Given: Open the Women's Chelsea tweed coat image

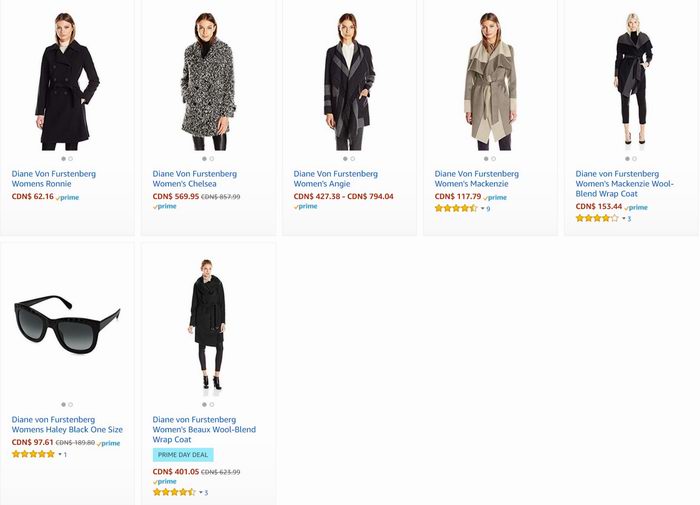Looking at the screenshot, I should (208, 81).
